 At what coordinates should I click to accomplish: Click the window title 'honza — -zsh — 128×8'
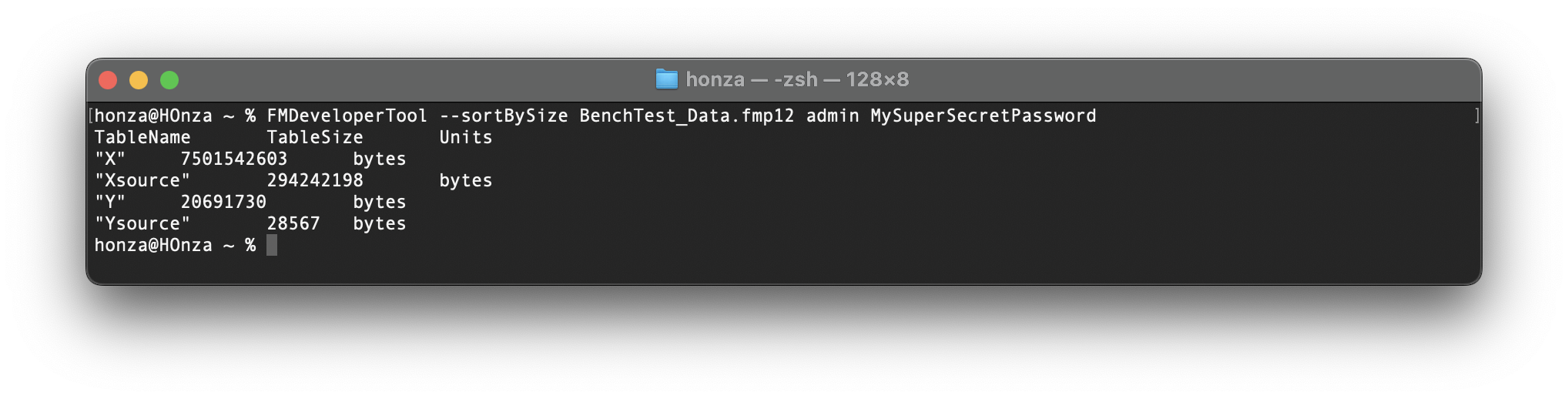pyautogui.click(x=796, y=79)
